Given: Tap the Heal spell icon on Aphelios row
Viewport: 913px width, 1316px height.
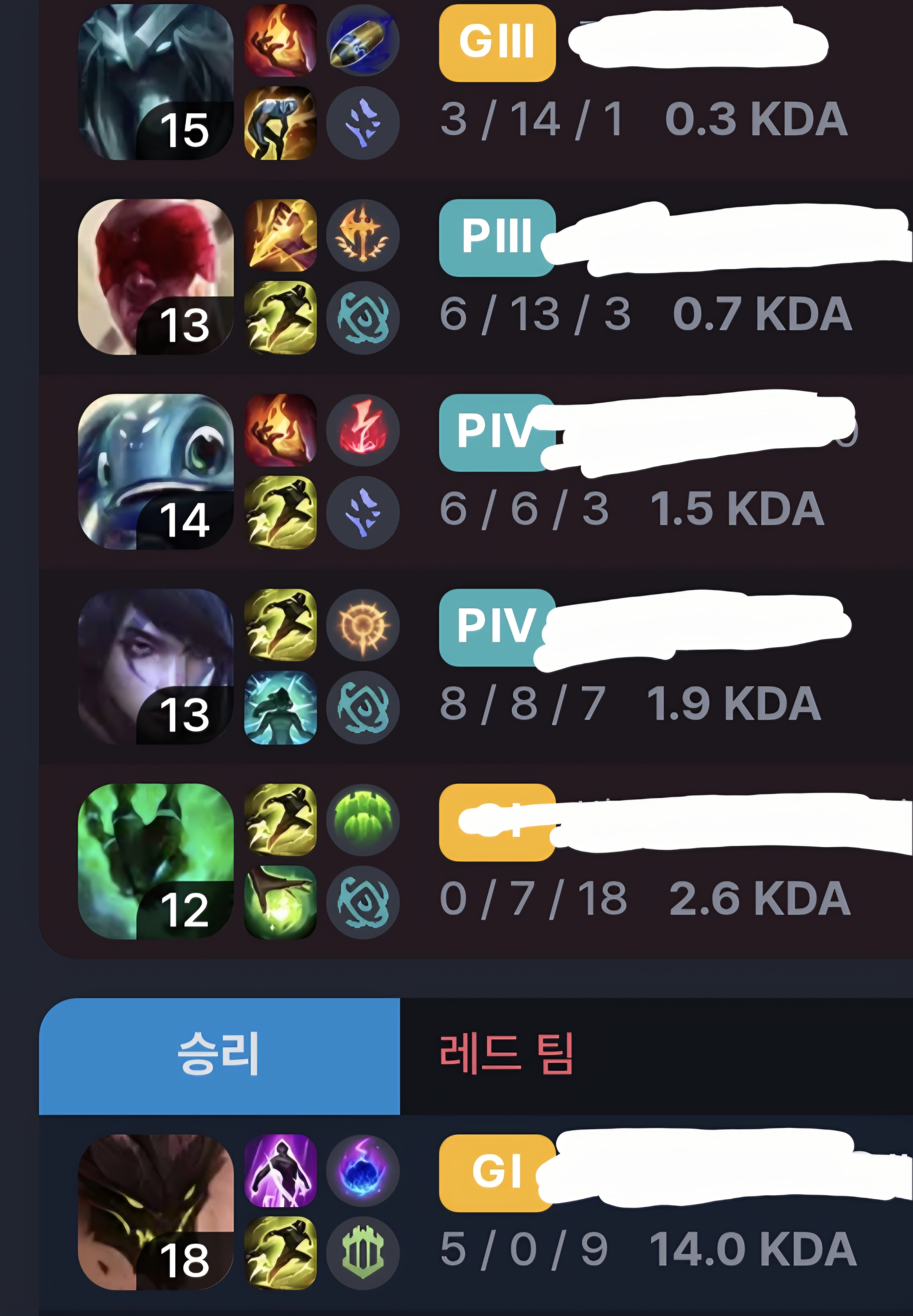Looking at the screenshot, I should [280, 708].
